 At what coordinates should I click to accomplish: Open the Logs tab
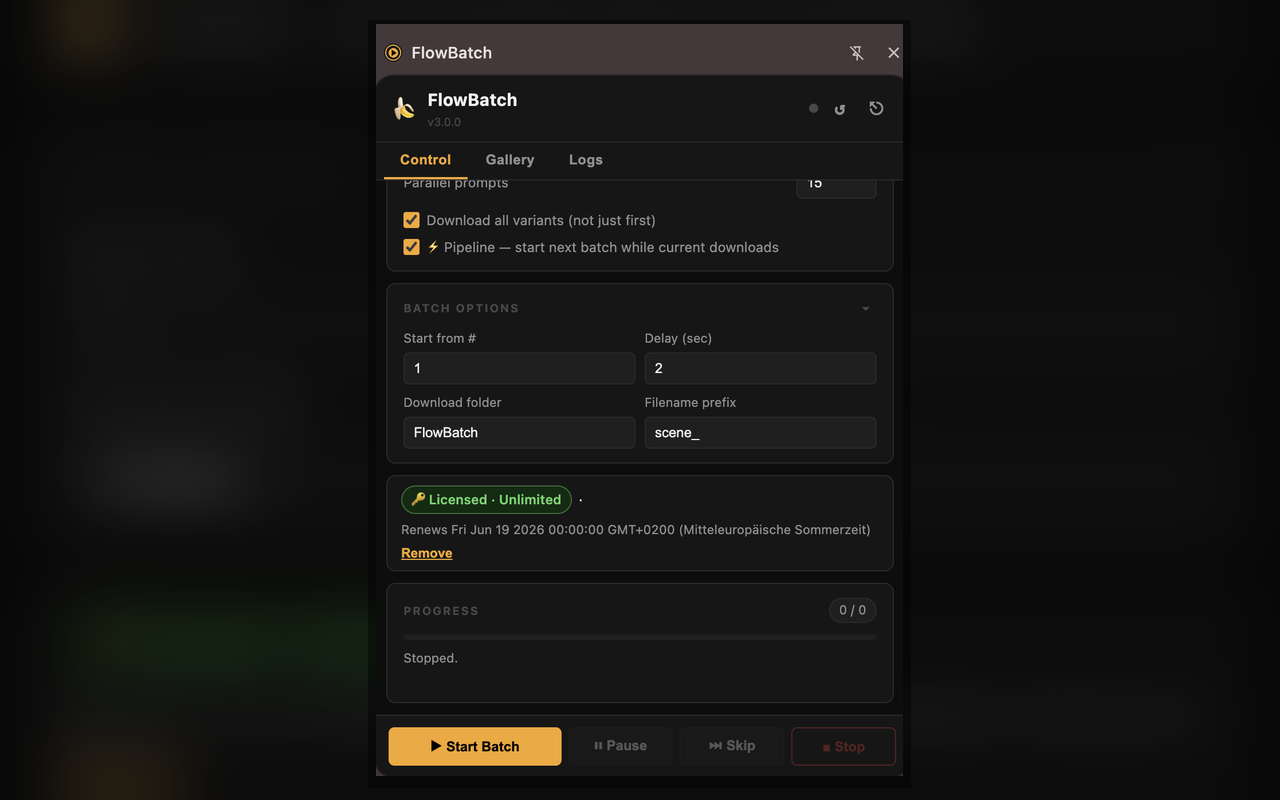(x=586, y=160)
